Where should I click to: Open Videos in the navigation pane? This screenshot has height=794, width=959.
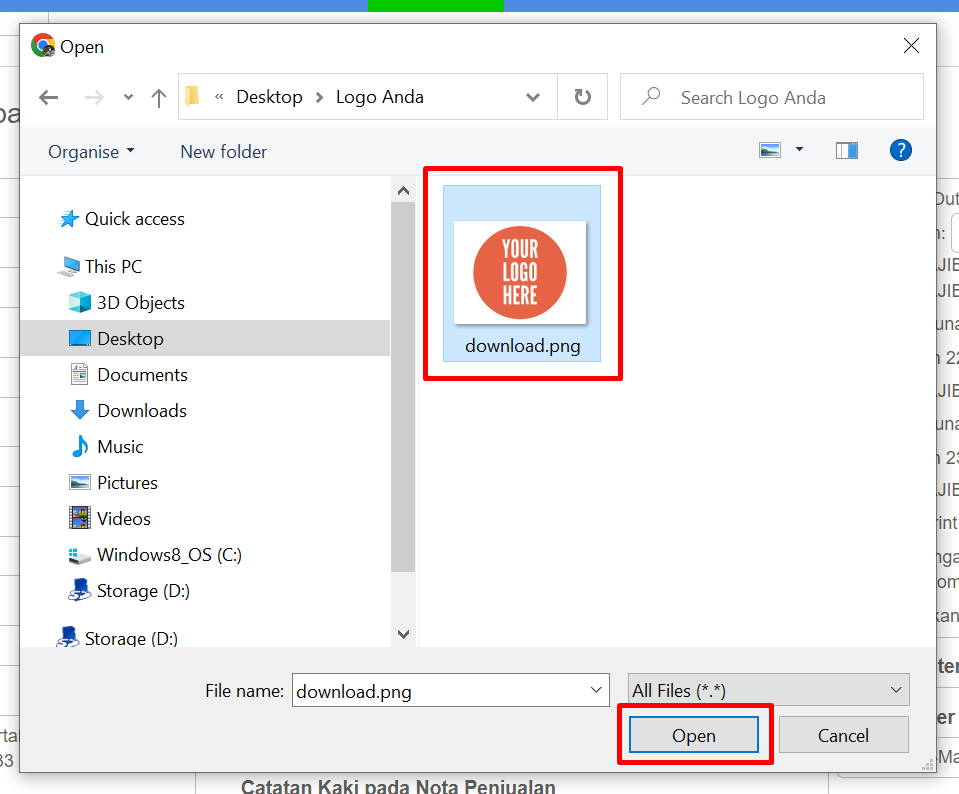click(124, 519)
